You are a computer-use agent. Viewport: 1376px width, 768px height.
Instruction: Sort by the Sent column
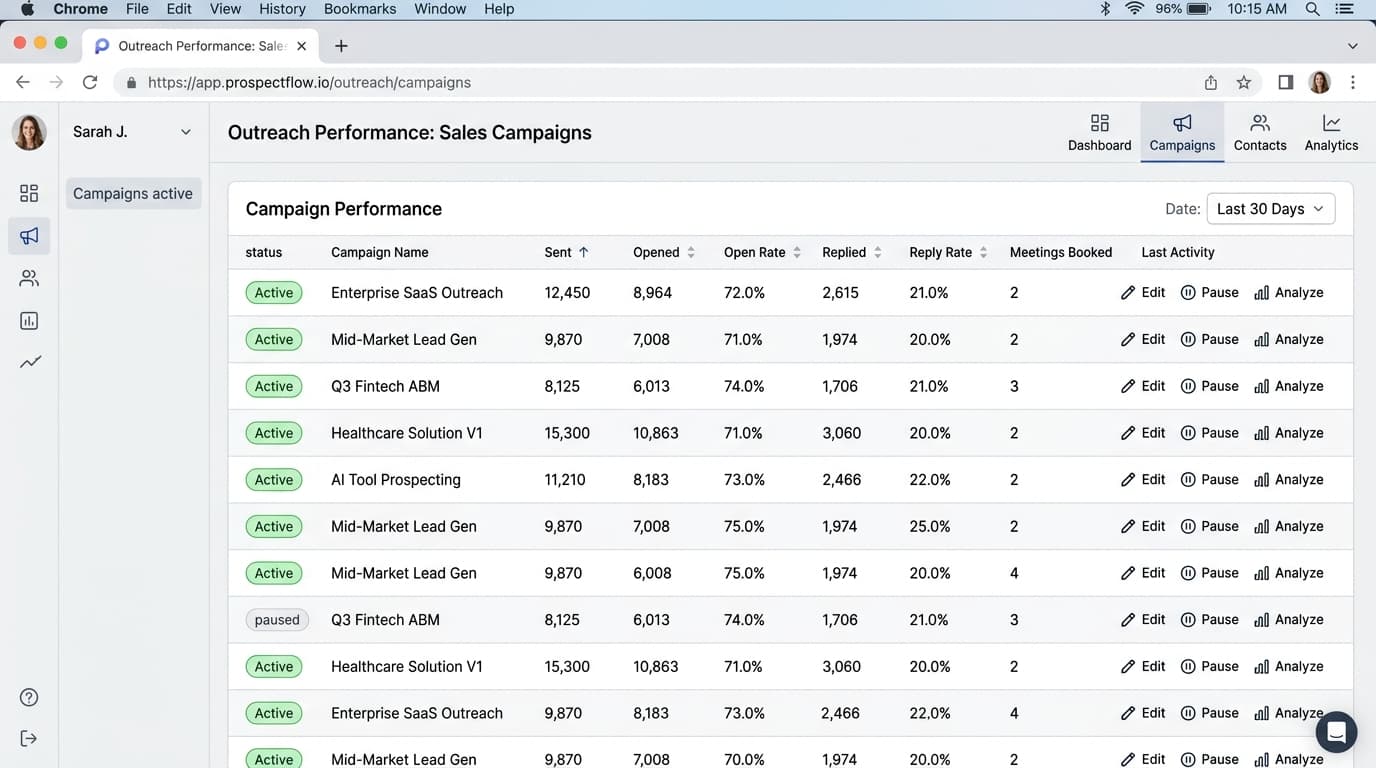tap(567, 252)
